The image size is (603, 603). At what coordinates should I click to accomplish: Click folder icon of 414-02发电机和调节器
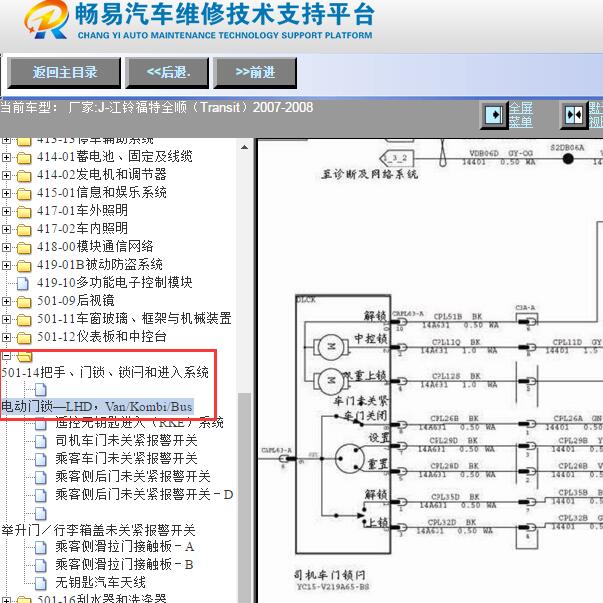click(24, 176)
